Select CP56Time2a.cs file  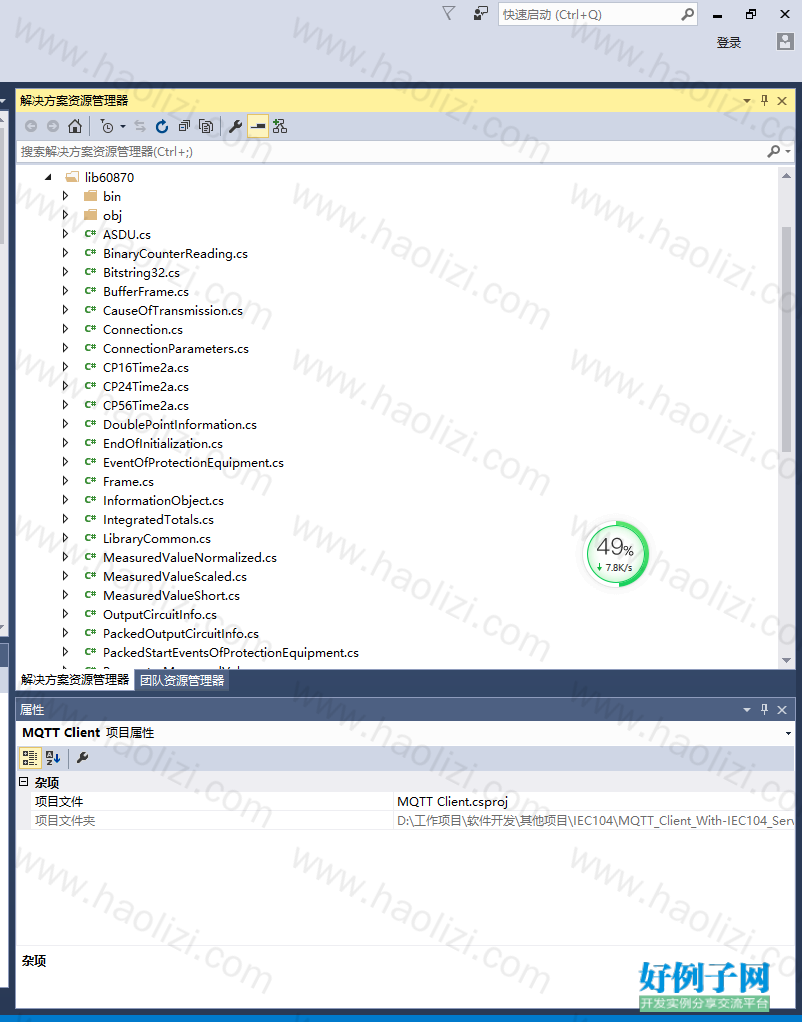tap(146, 405)
